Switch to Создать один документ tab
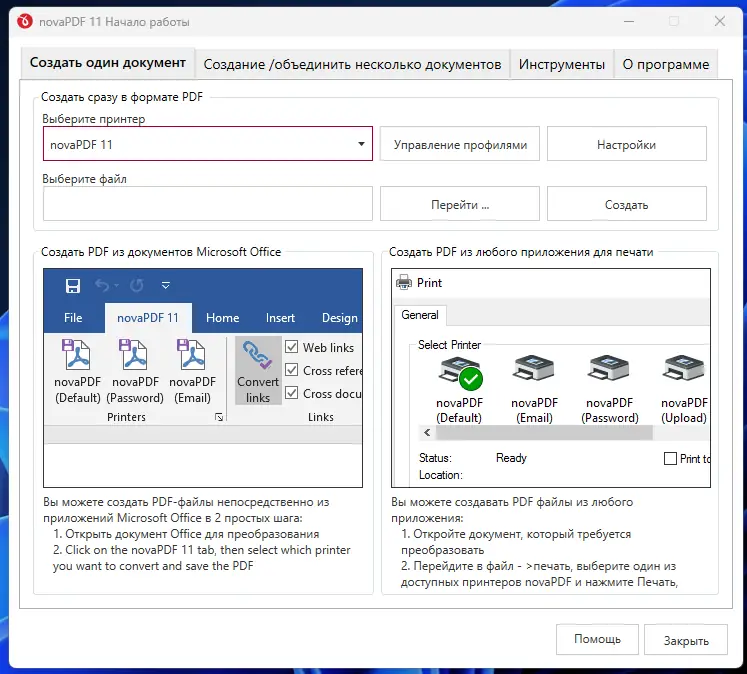 pyautogui.click(x=108, y=63)
